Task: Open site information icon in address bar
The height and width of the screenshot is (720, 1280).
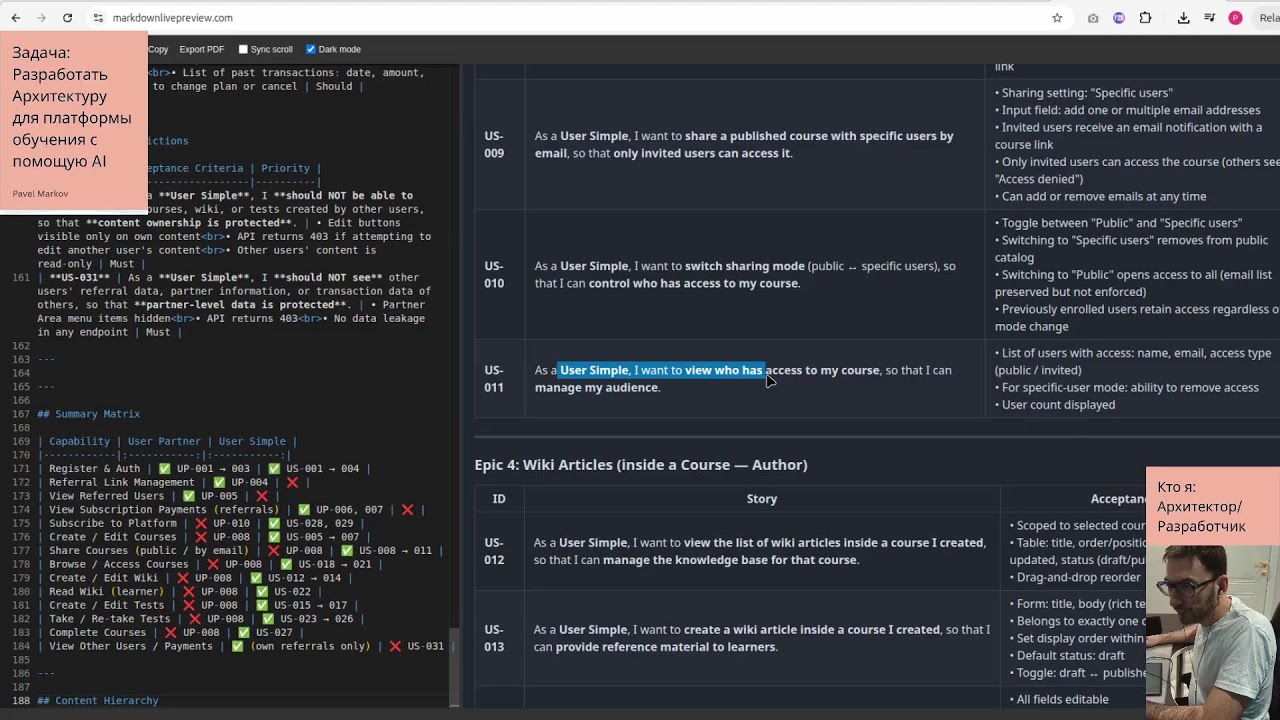Action: 98,18
